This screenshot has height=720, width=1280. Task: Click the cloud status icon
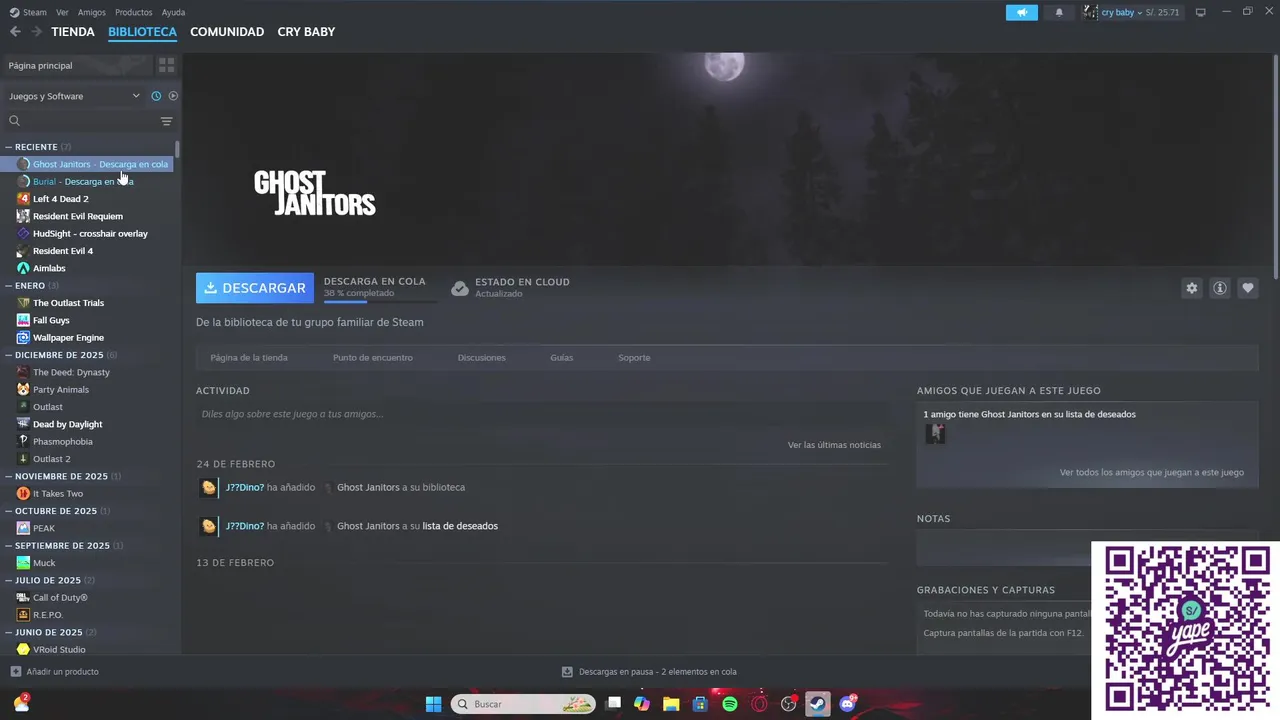tap(460, 288)
